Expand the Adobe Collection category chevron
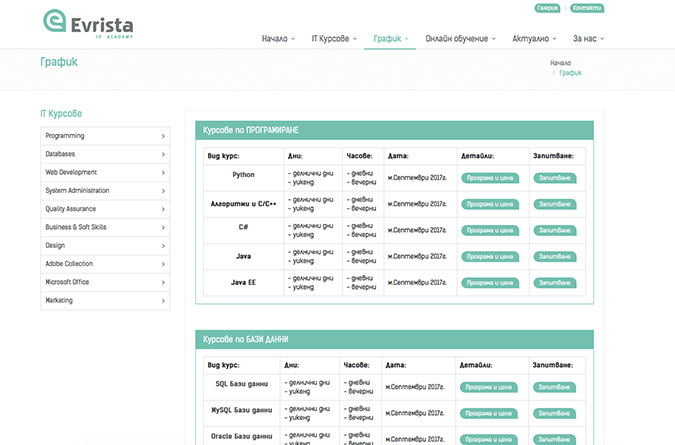 point(163,264)
